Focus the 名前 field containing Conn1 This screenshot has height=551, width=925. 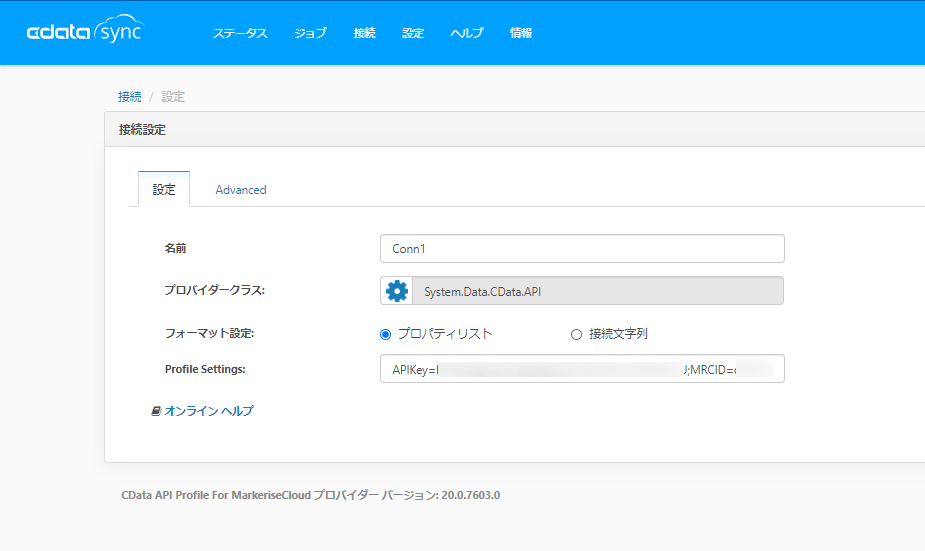(x=582, y=249)
